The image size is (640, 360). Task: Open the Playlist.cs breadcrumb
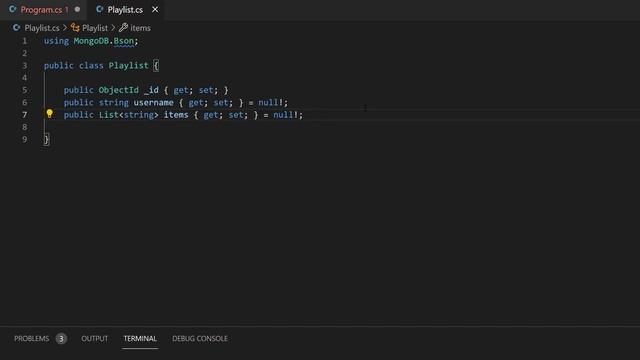[x=42, y=28]
